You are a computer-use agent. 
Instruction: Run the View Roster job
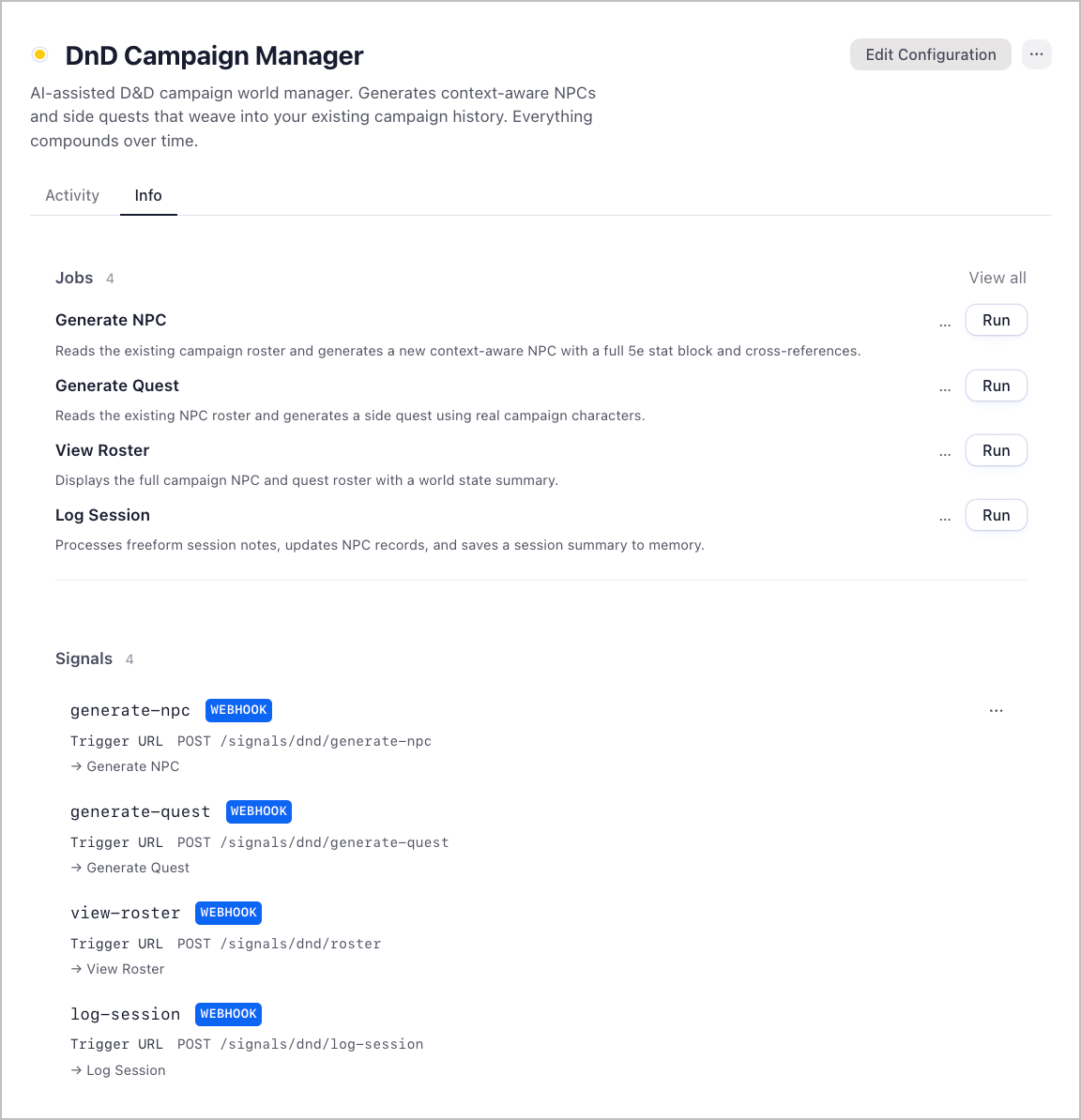click(x=996, y=450)
